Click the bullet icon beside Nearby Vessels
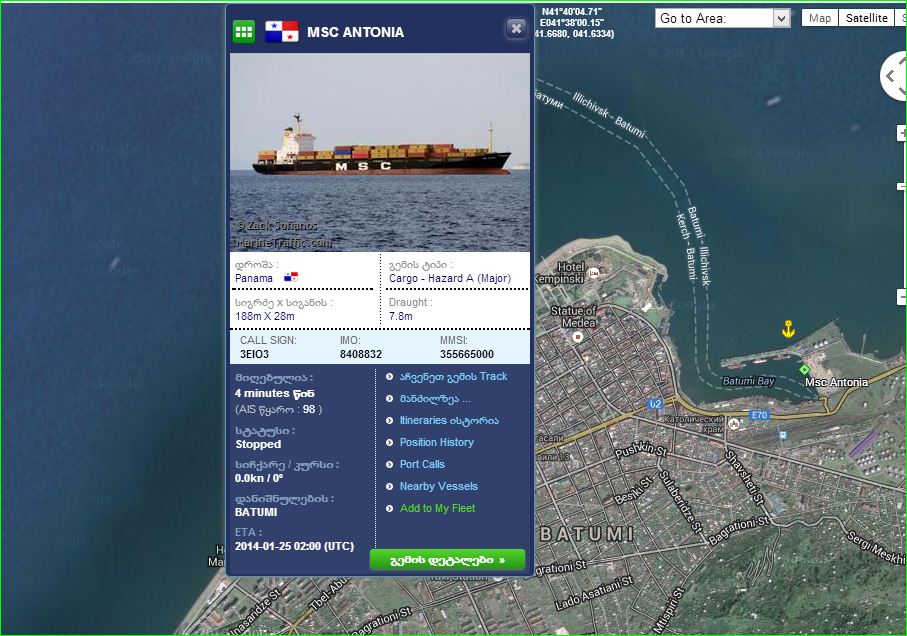The image size is (907, 636). tap(389, 487)
